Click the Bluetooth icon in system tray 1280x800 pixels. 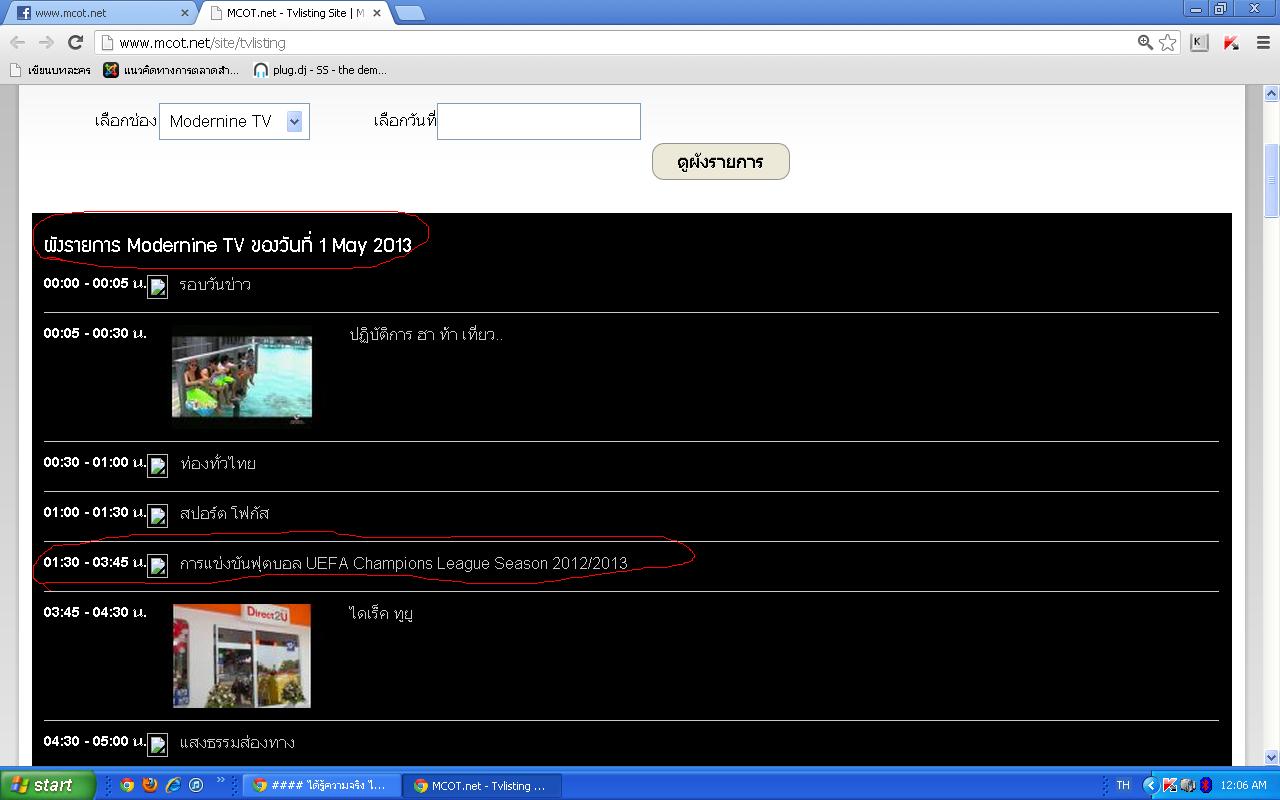coord(1206,785)
